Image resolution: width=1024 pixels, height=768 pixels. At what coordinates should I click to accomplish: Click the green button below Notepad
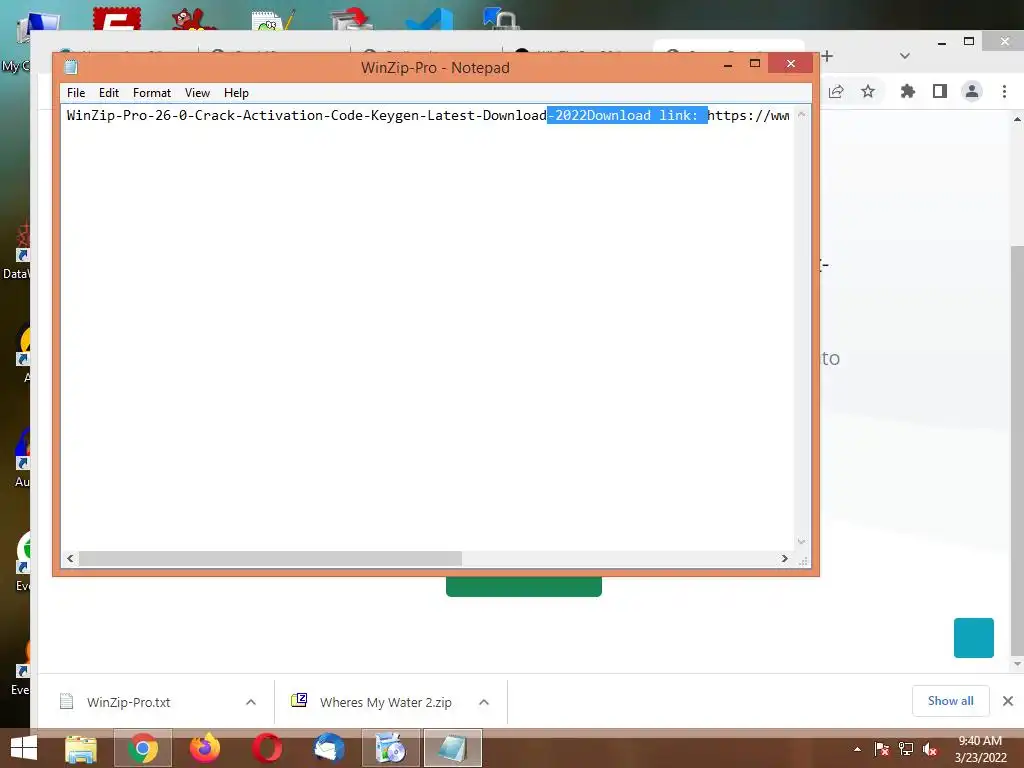(524, 586)
